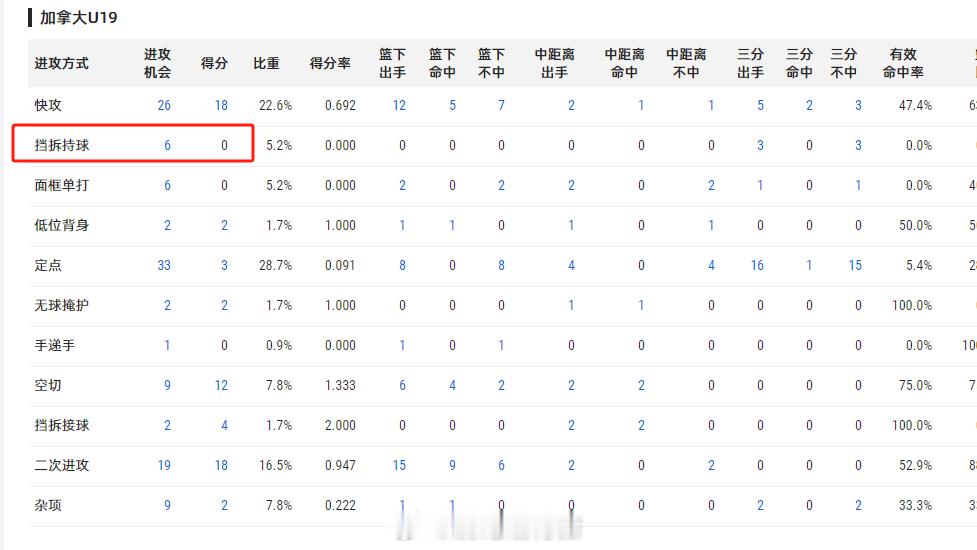Click the 二次进攻 有效命中率 52.9%
Image resolution: width=977 pixels, height=550 pixels.
[x=915, y=465]
